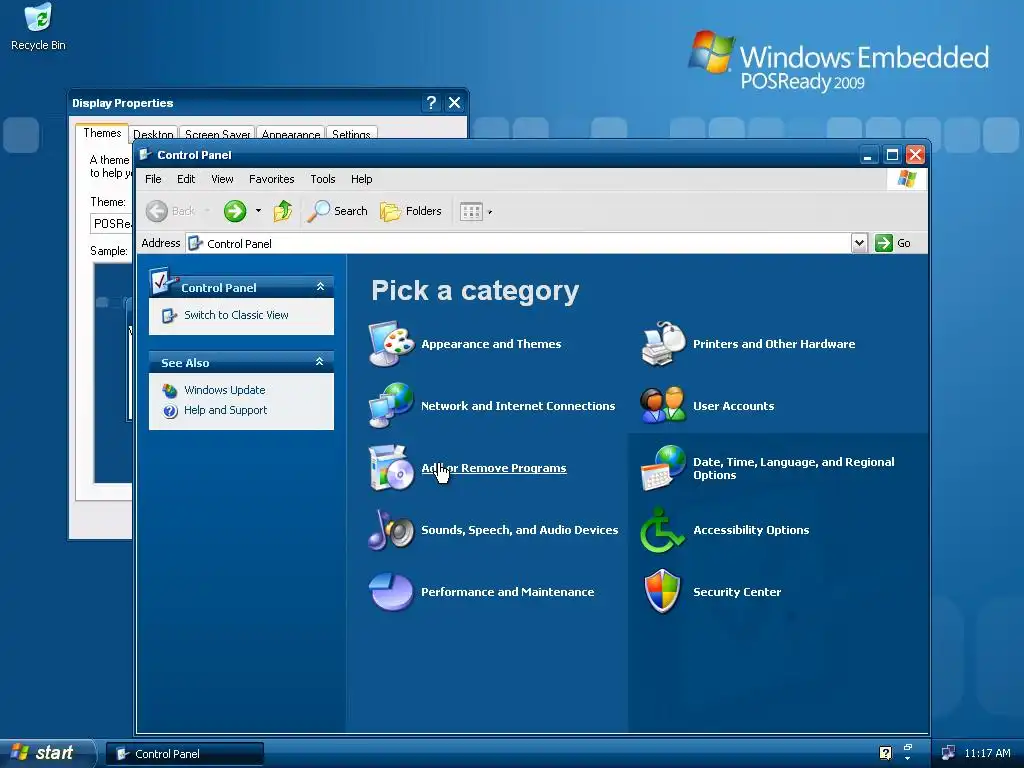Image resolution: width=1024 pixels, height=768 pixels.
Task: Open the Security Center shield icon
Action: click(x=663, y=592)
